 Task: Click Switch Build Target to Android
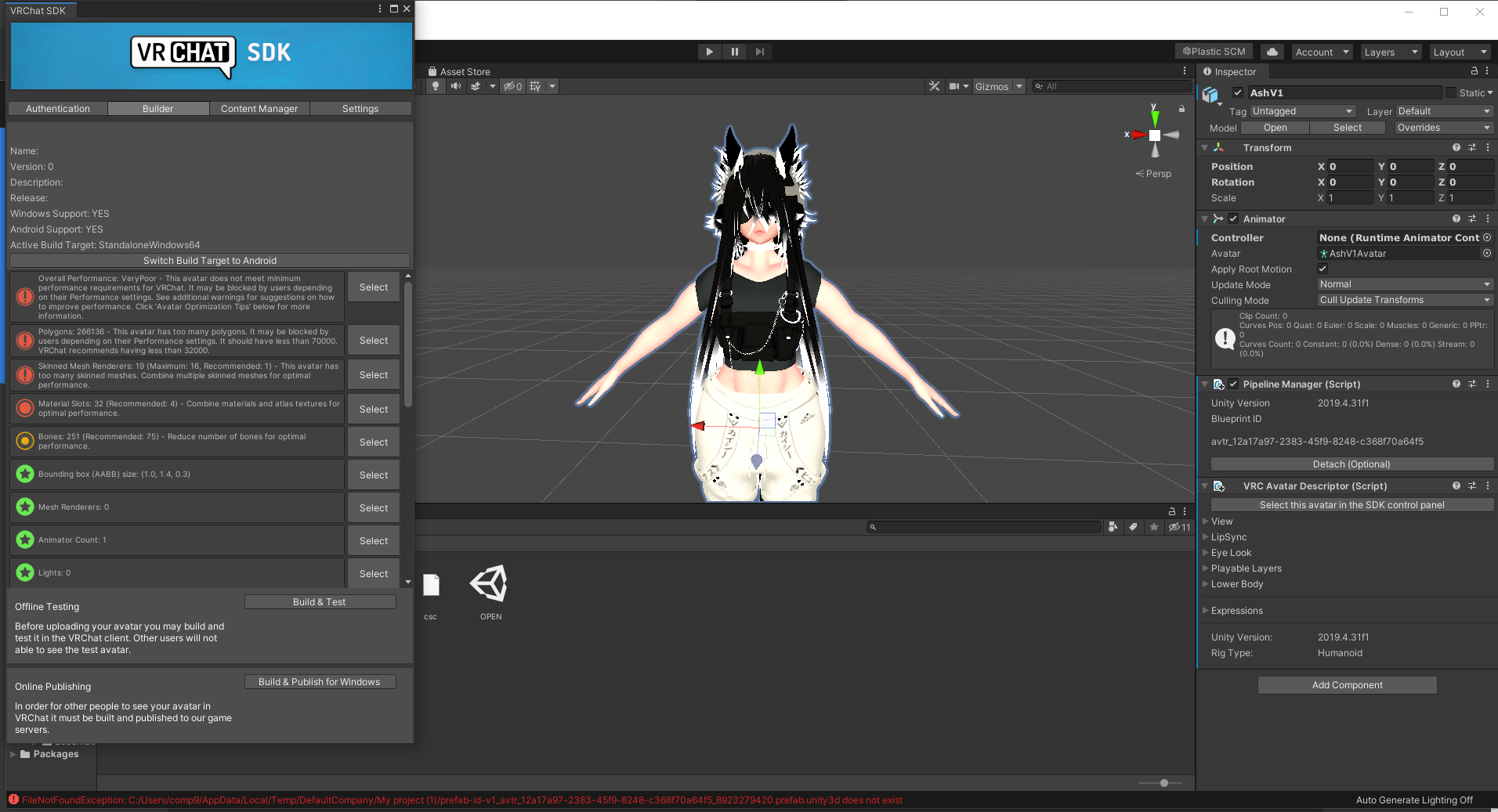[x=210, y=261]
